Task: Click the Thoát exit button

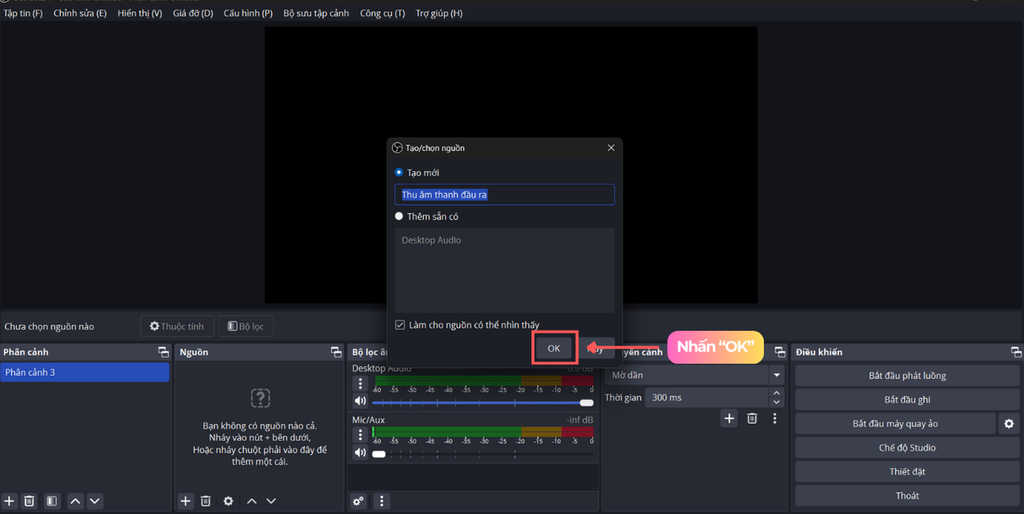Action: (907, 496)
